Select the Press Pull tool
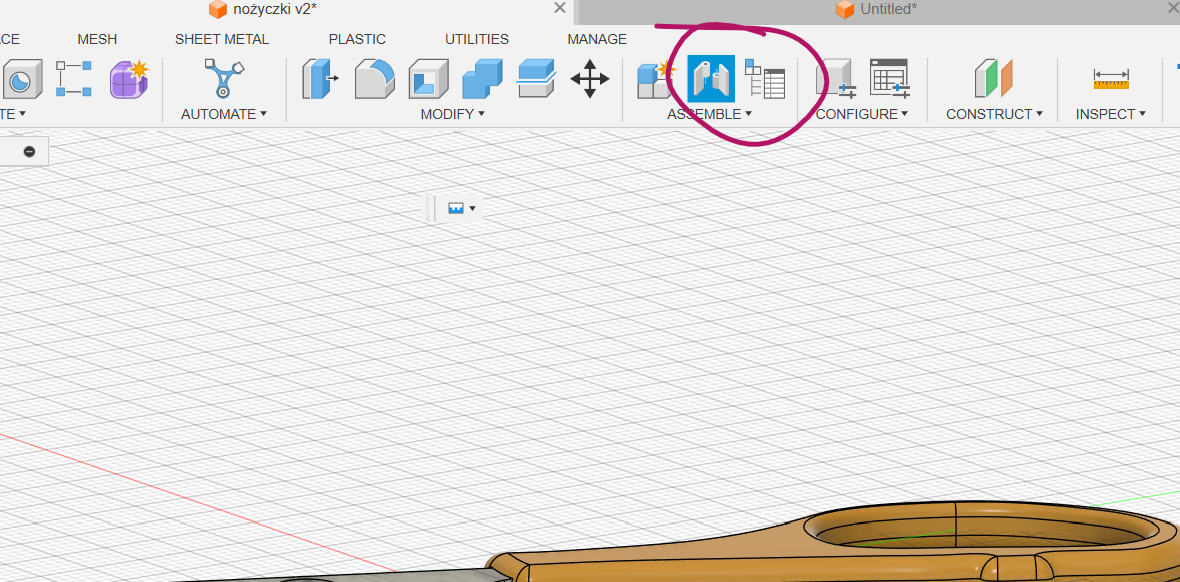The width and height of the screenshot is (1180, 582). pos(320,79)
